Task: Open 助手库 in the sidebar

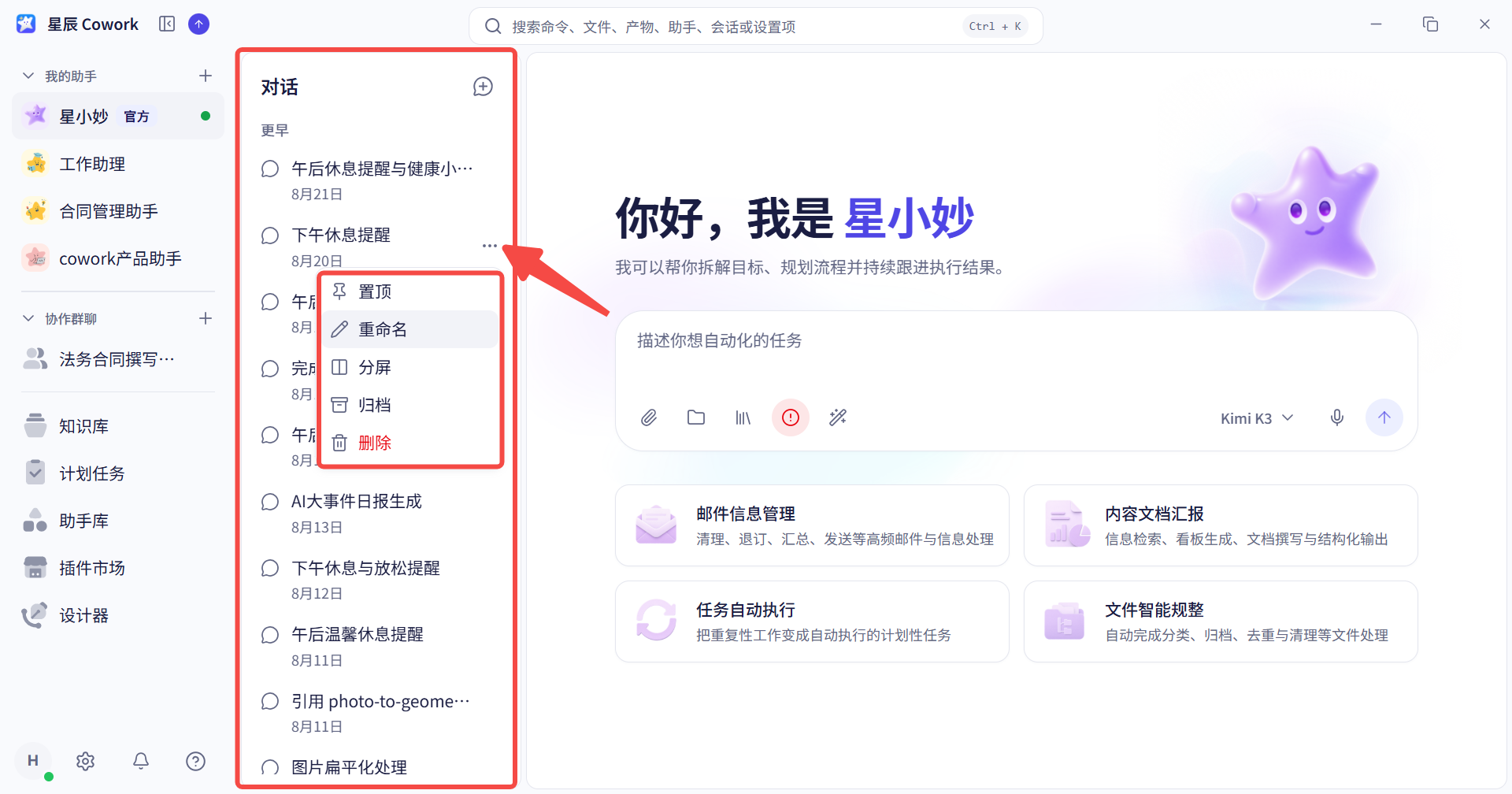Action: point(118,521)
